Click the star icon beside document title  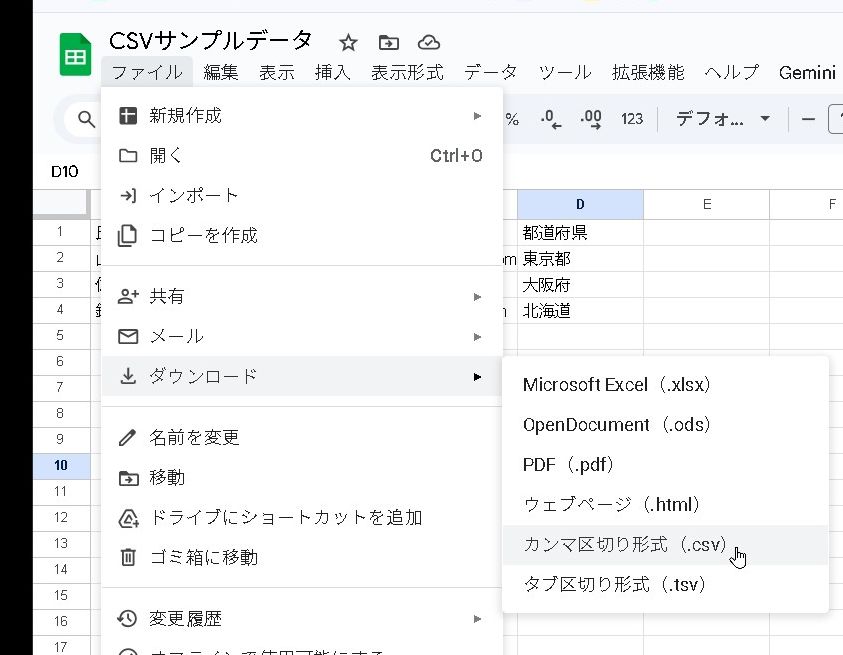click(348, 42)
